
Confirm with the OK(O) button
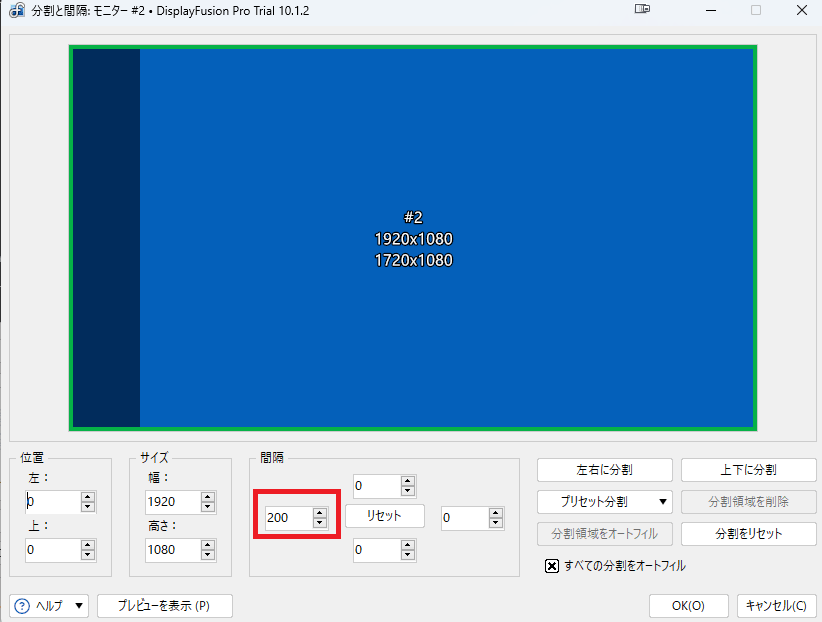[x=688, y=606]
